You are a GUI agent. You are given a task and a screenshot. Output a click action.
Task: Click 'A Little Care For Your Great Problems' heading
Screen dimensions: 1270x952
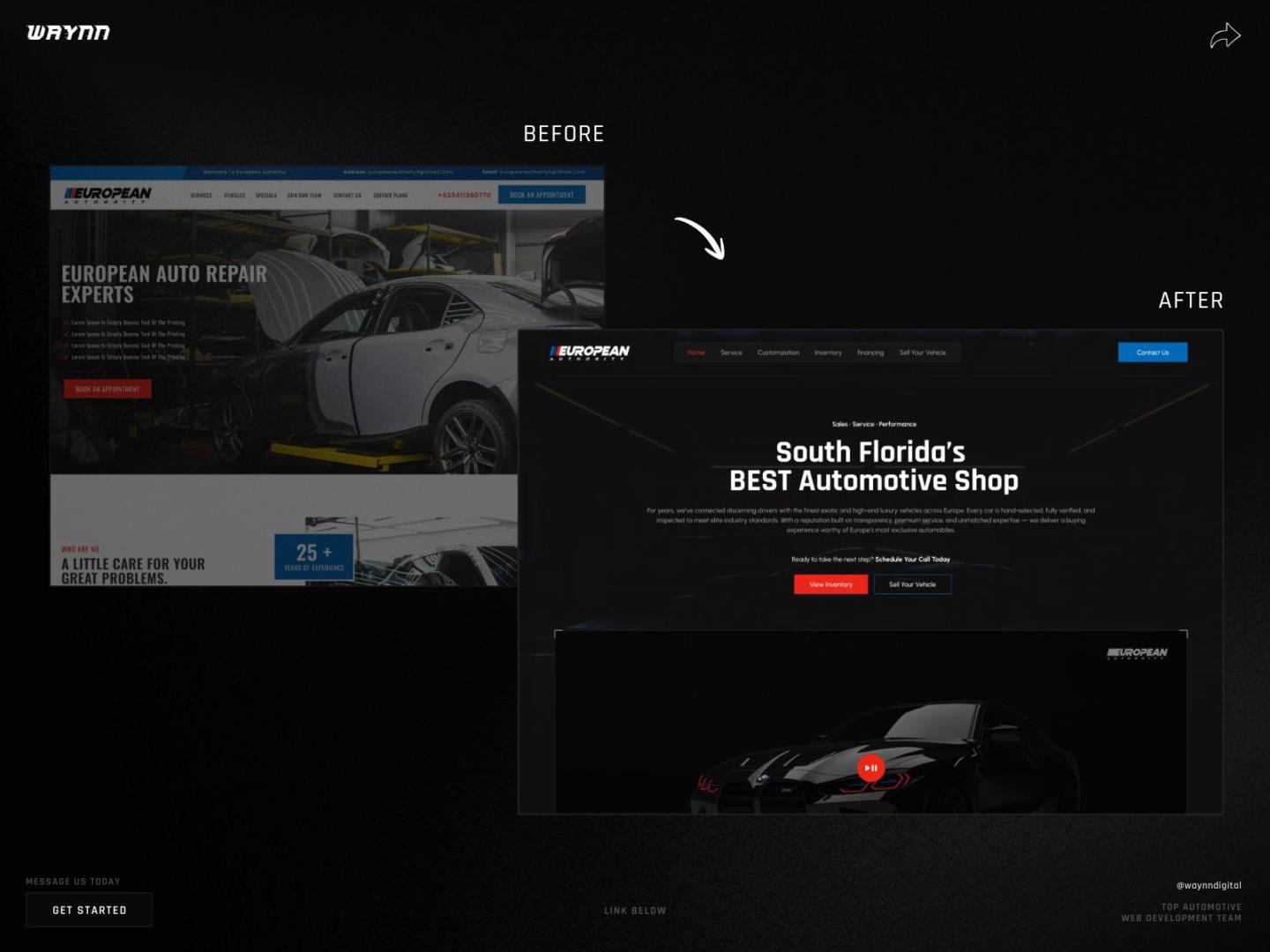[133, 571]
